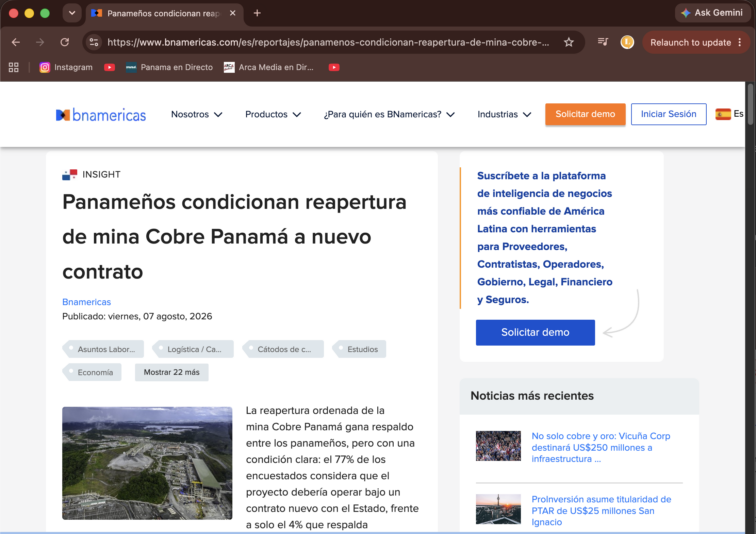Click the orange Solicitar demo button
Viewport: 756px width, 534px height.
[585, 114]
